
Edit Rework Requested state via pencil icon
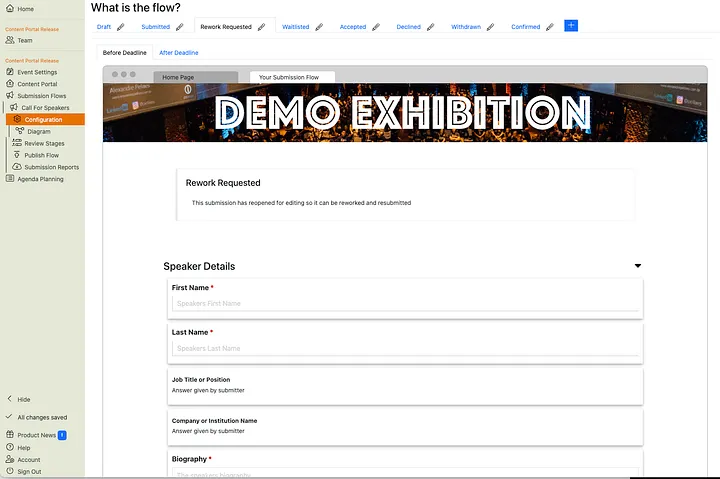(x=261, y=27)
